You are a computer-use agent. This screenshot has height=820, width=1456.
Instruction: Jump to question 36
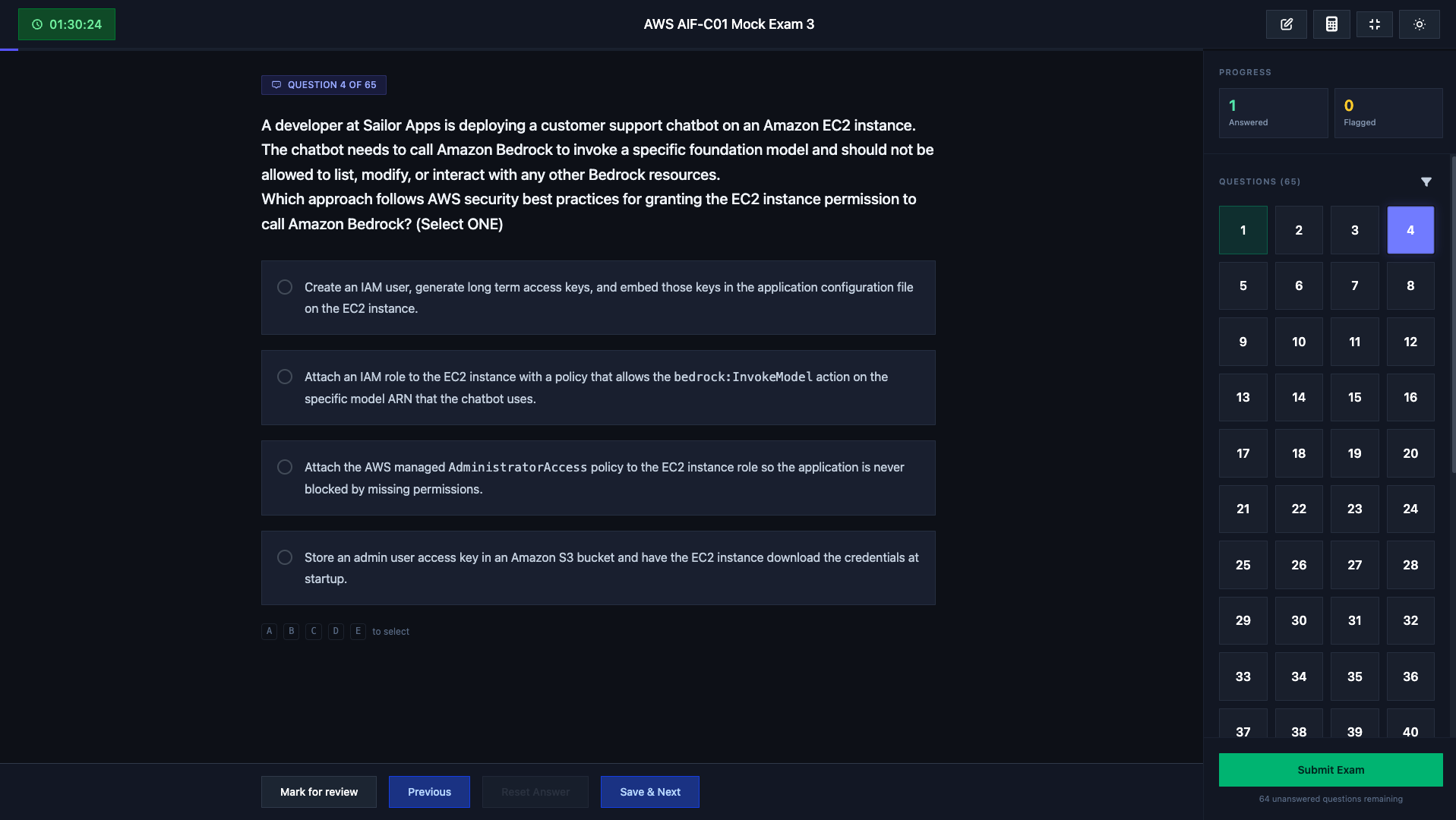click(x=1410, y=676)
